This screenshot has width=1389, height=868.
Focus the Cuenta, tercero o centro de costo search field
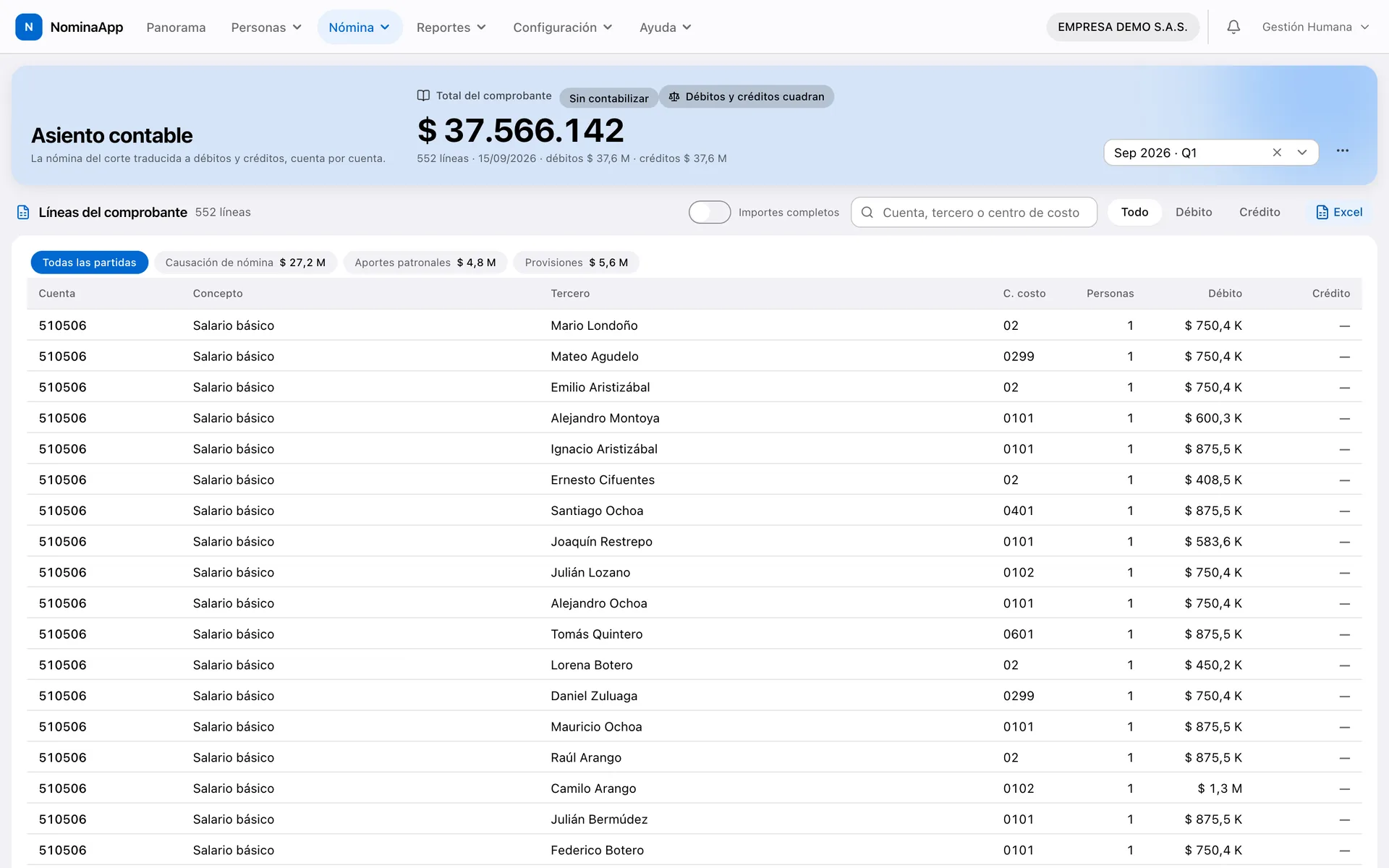(x=974, y=213)
